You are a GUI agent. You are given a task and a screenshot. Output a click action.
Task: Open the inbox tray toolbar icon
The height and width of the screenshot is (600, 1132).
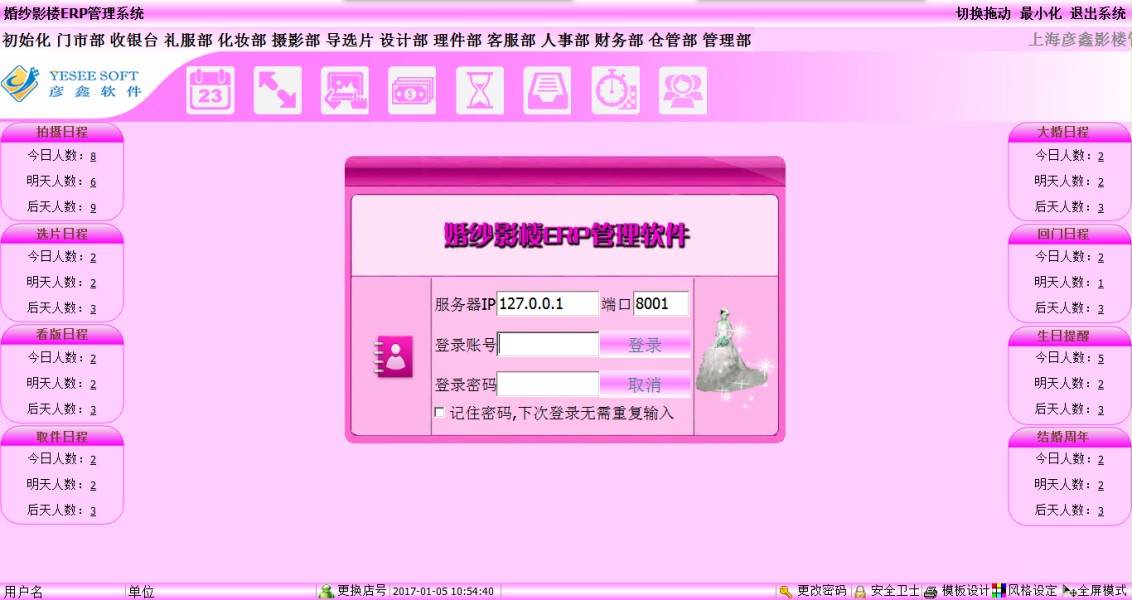click(547, 91)
